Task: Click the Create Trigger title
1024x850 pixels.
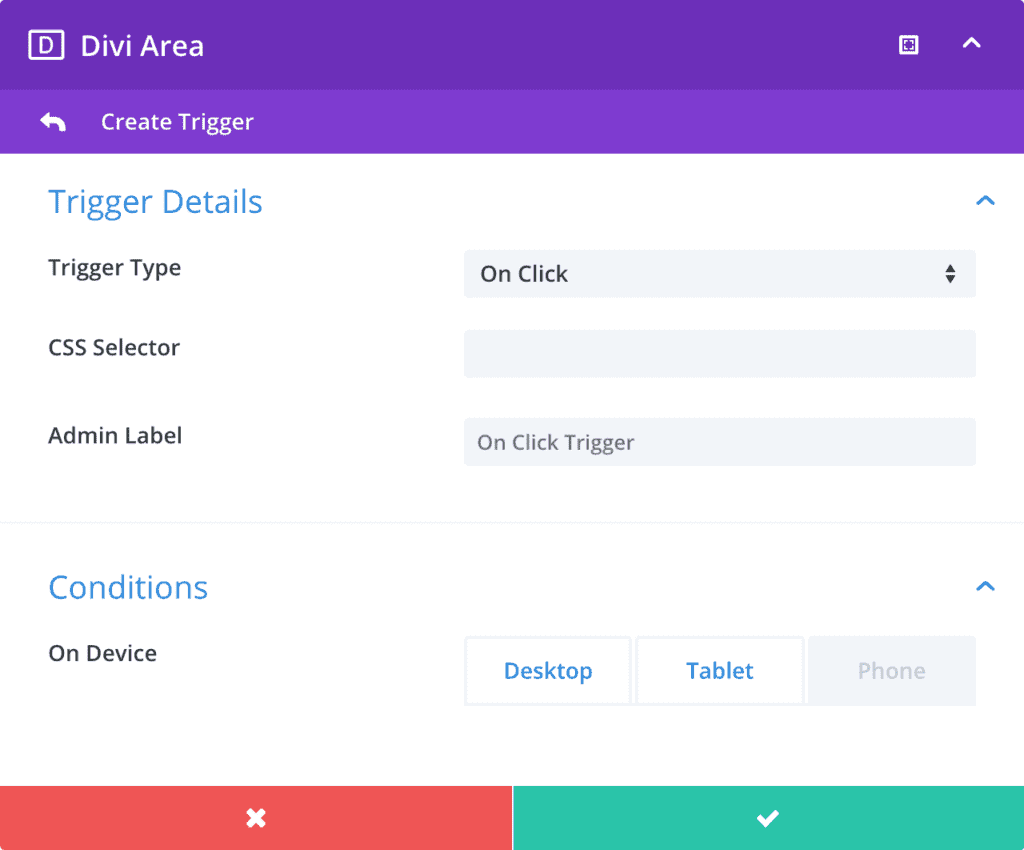Action: 177,122
